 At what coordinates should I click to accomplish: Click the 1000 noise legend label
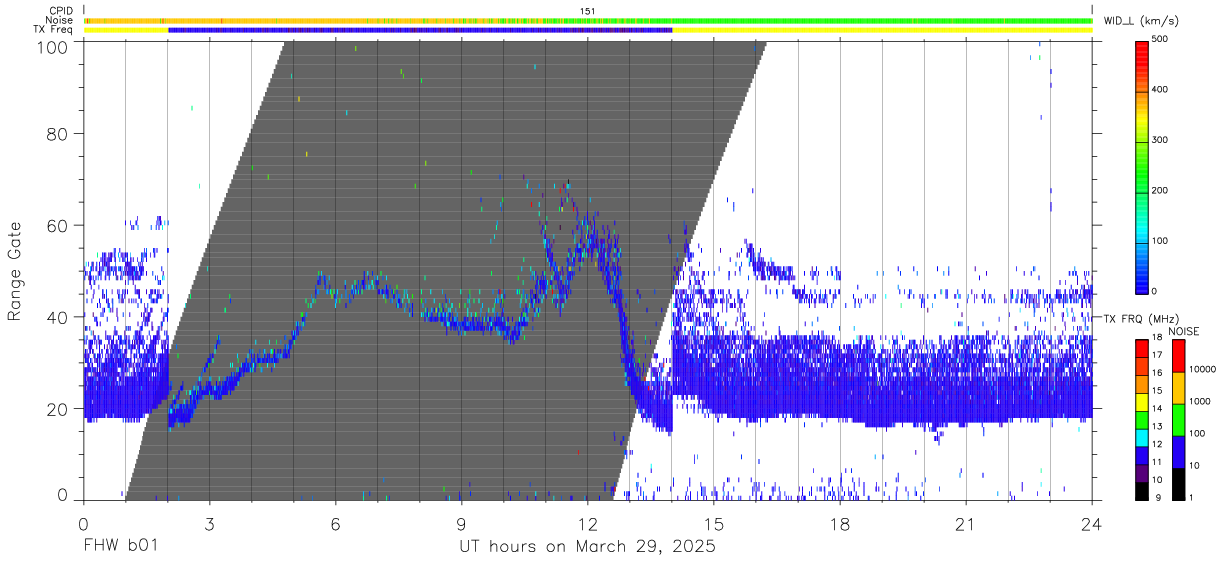[1199, 402]
